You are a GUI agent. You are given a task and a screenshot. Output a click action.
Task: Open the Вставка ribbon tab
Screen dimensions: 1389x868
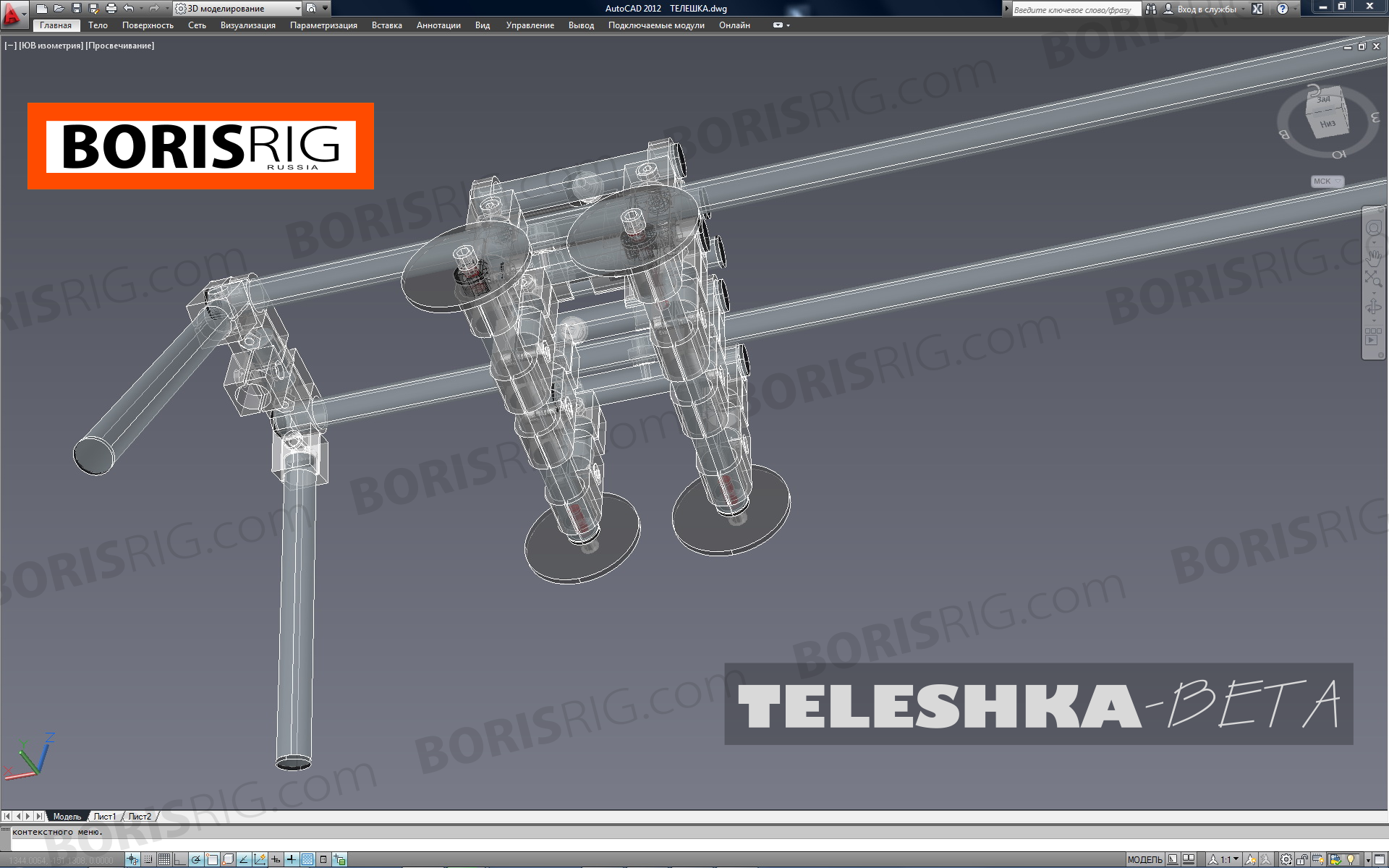click(387, 25)
